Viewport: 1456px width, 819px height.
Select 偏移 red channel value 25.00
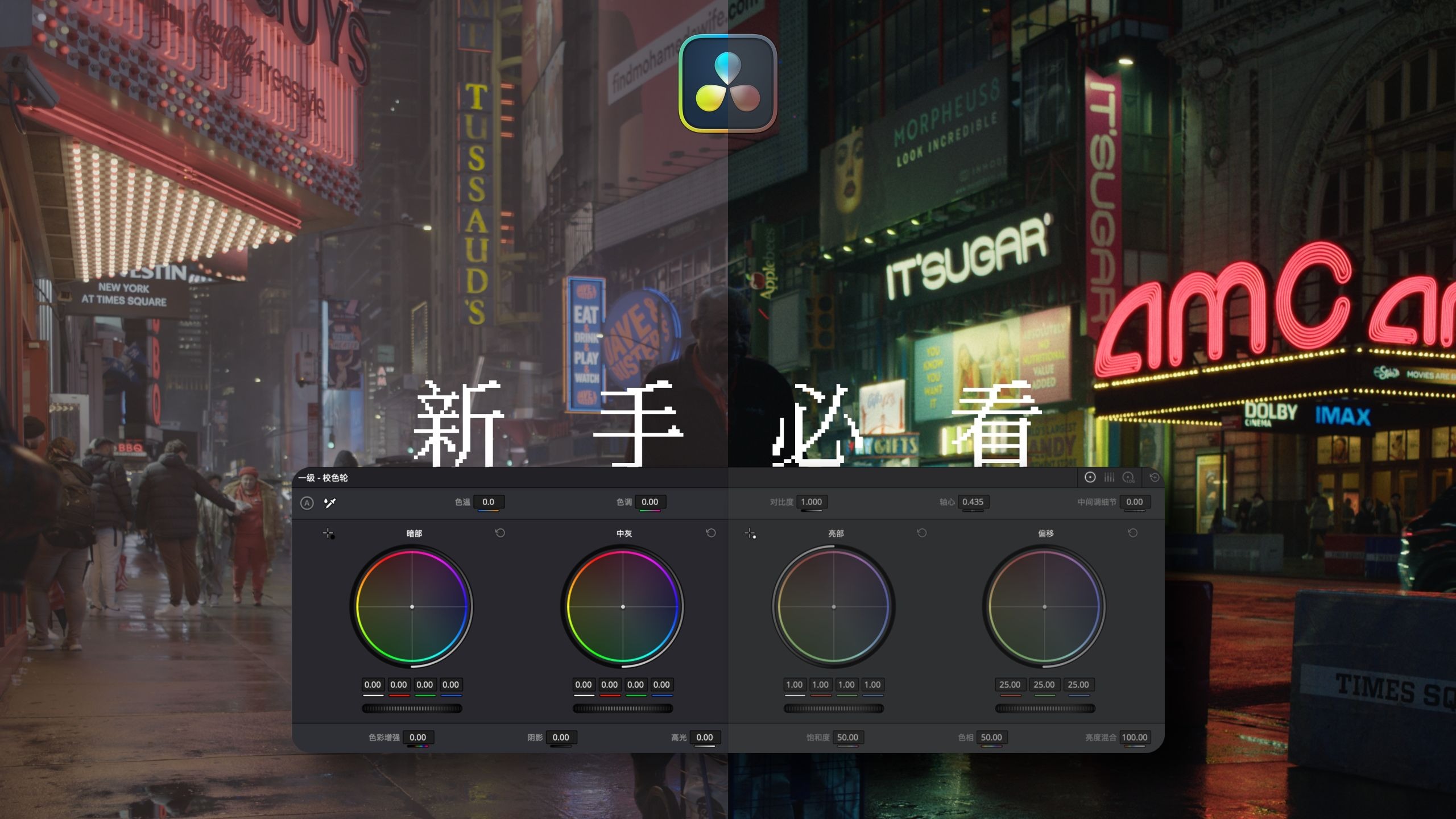[x=1010, y=685]
